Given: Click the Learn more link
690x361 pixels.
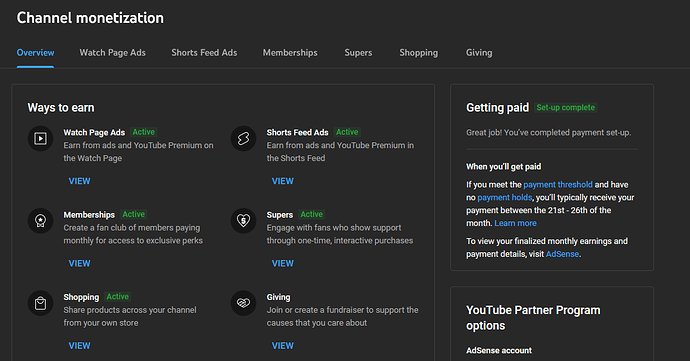Looking at the screenshot, I should click(x=515, y=223).
